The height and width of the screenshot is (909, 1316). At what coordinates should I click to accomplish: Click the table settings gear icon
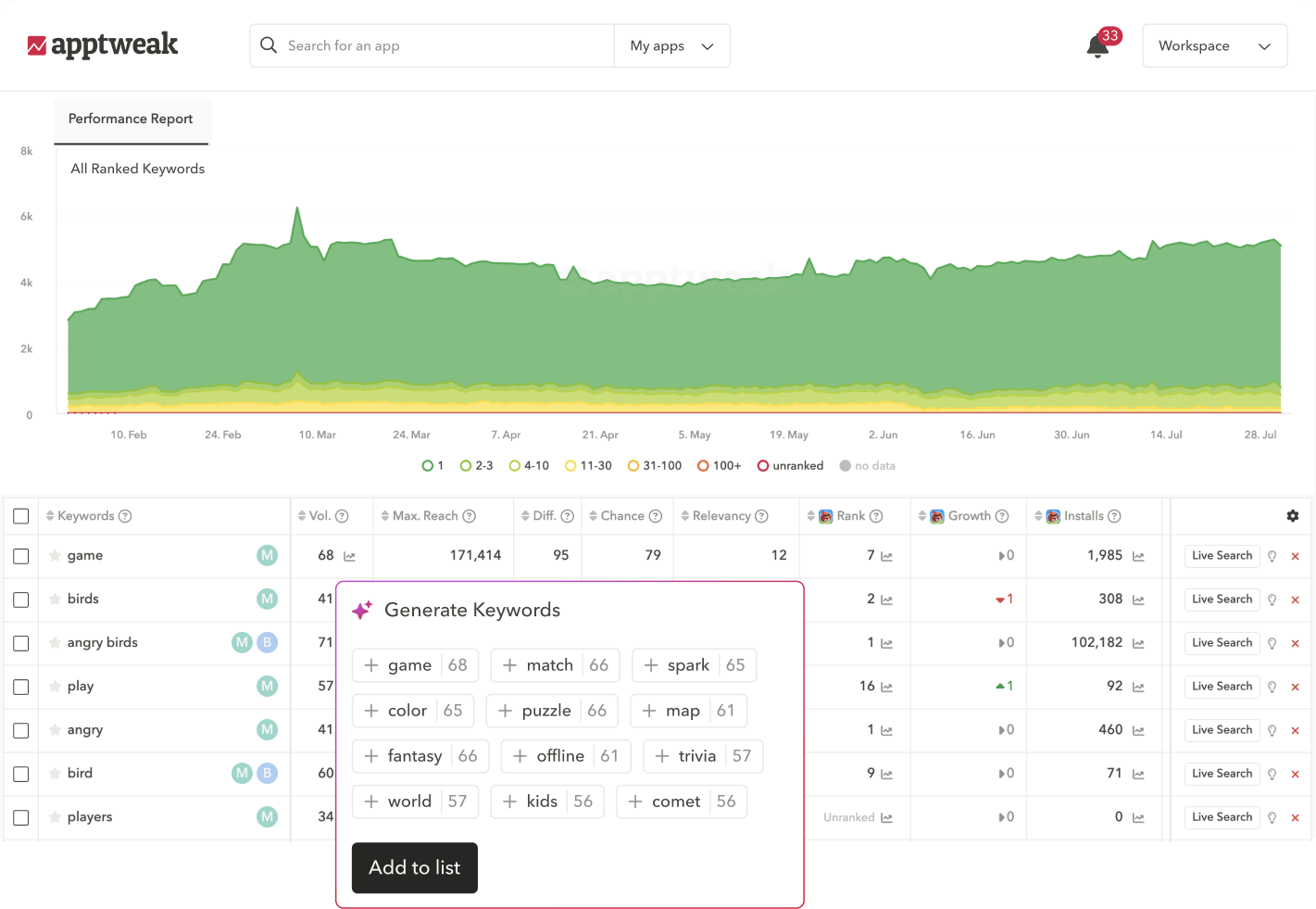point(1293,516)
